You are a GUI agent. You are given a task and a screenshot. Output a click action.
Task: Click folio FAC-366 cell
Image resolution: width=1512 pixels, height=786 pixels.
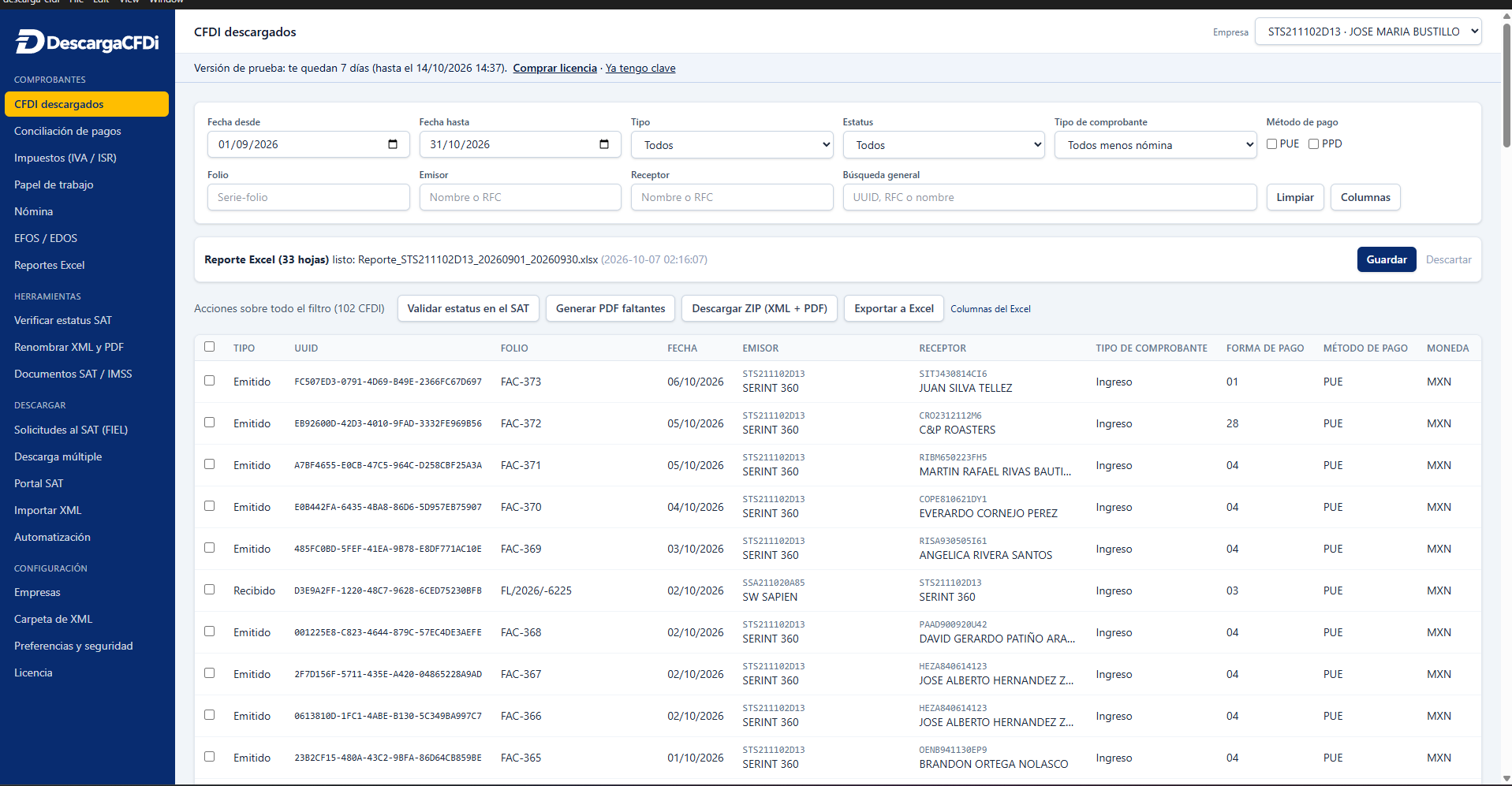(x=521, y=716)
